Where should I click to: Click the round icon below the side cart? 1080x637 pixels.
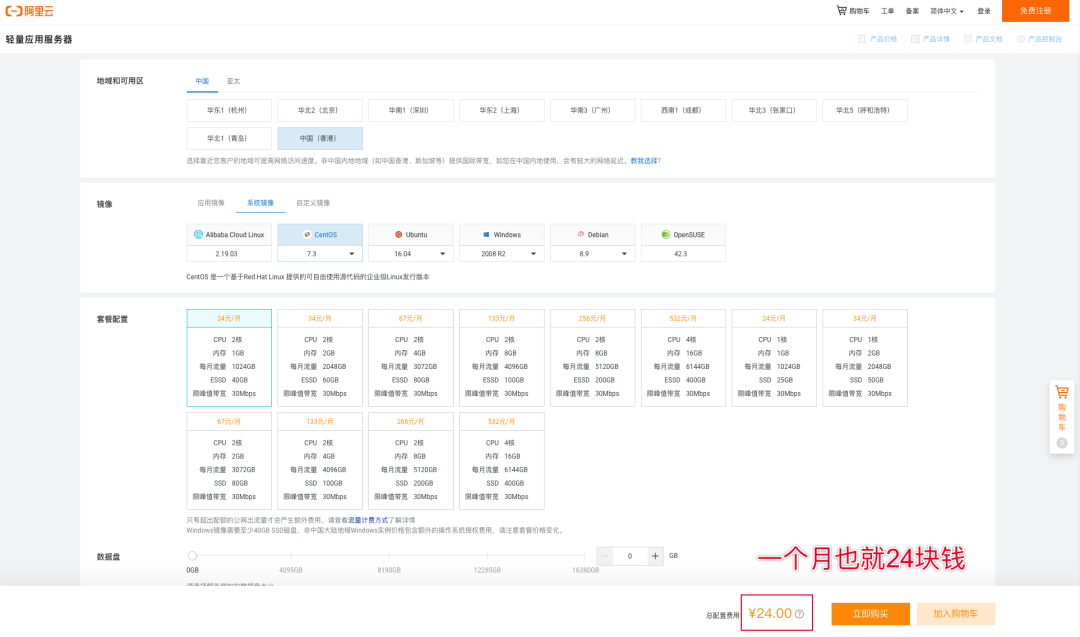tap(1062, 443)
